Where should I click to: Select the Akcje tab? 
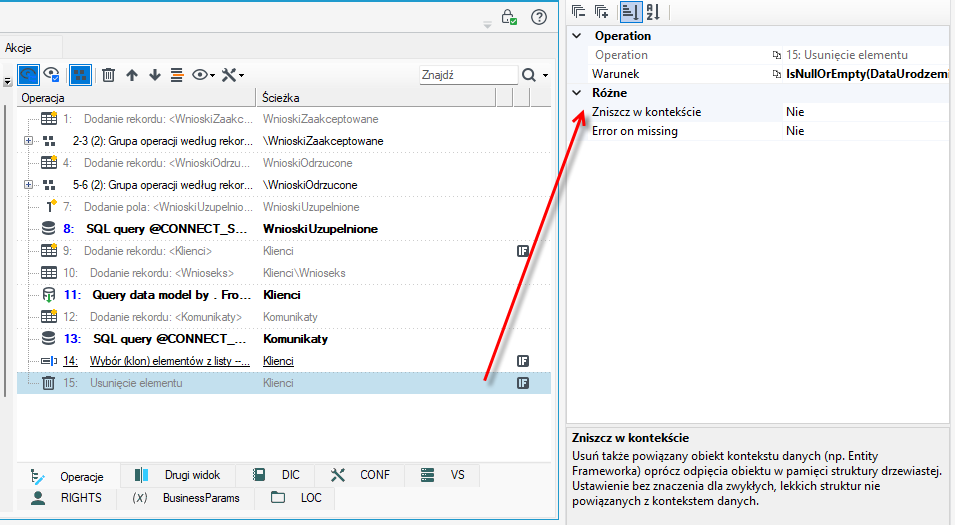pyautogui.click(x=18, y=48)
